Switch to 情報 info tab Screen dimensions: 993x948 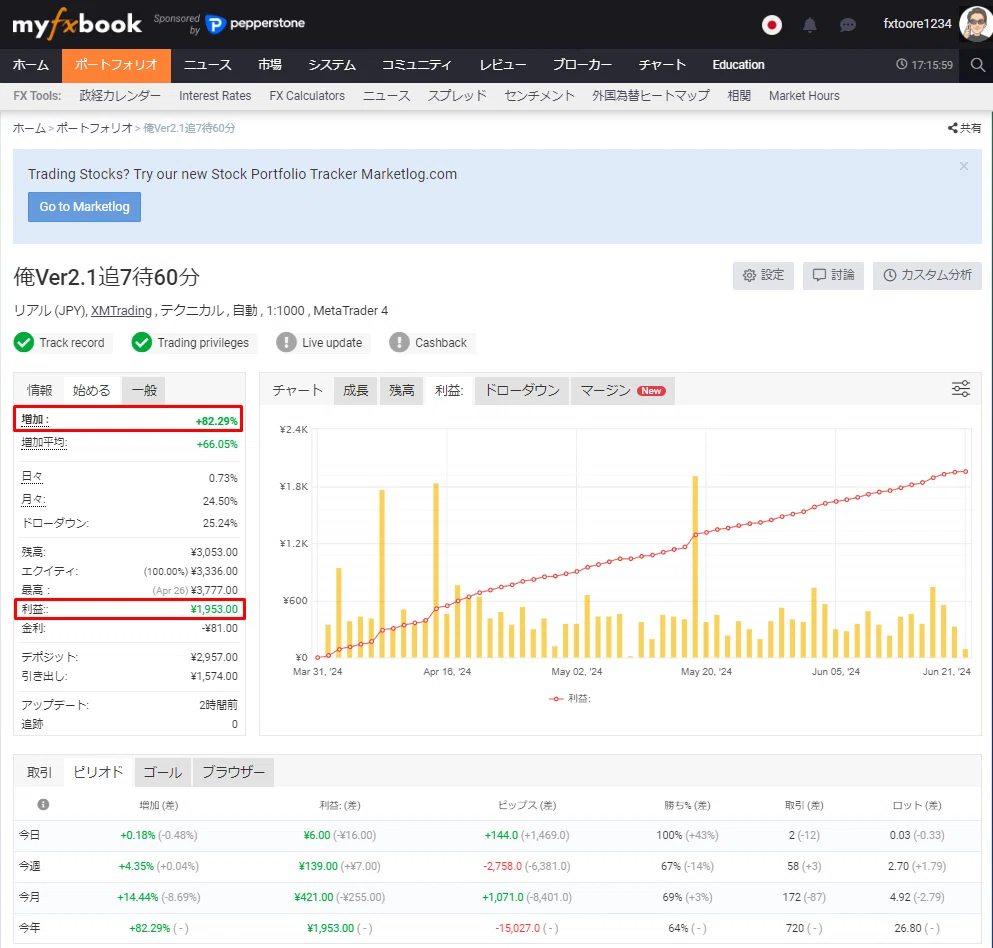39,390
